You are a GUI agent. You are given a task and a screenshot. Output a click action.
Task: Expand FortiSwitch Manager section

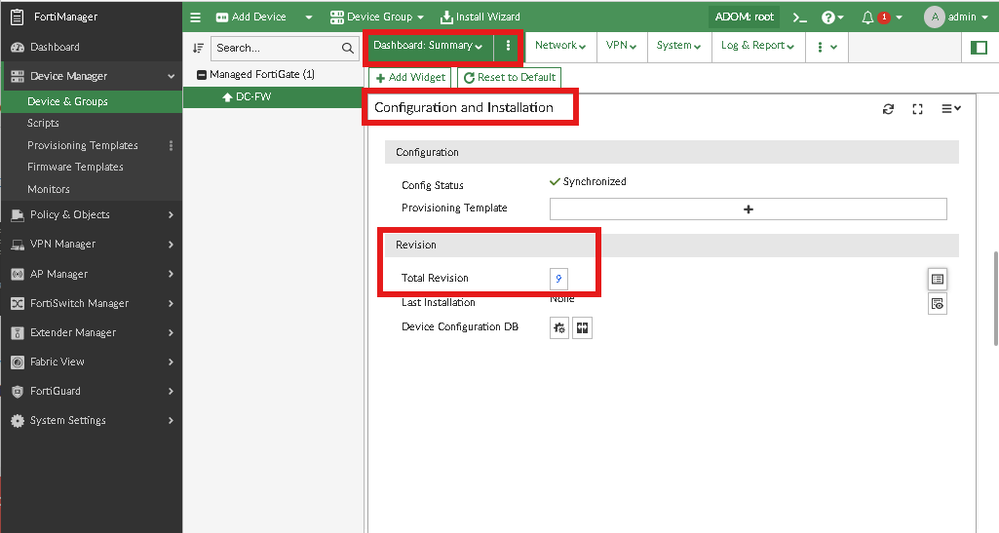[x=91, y=304]
